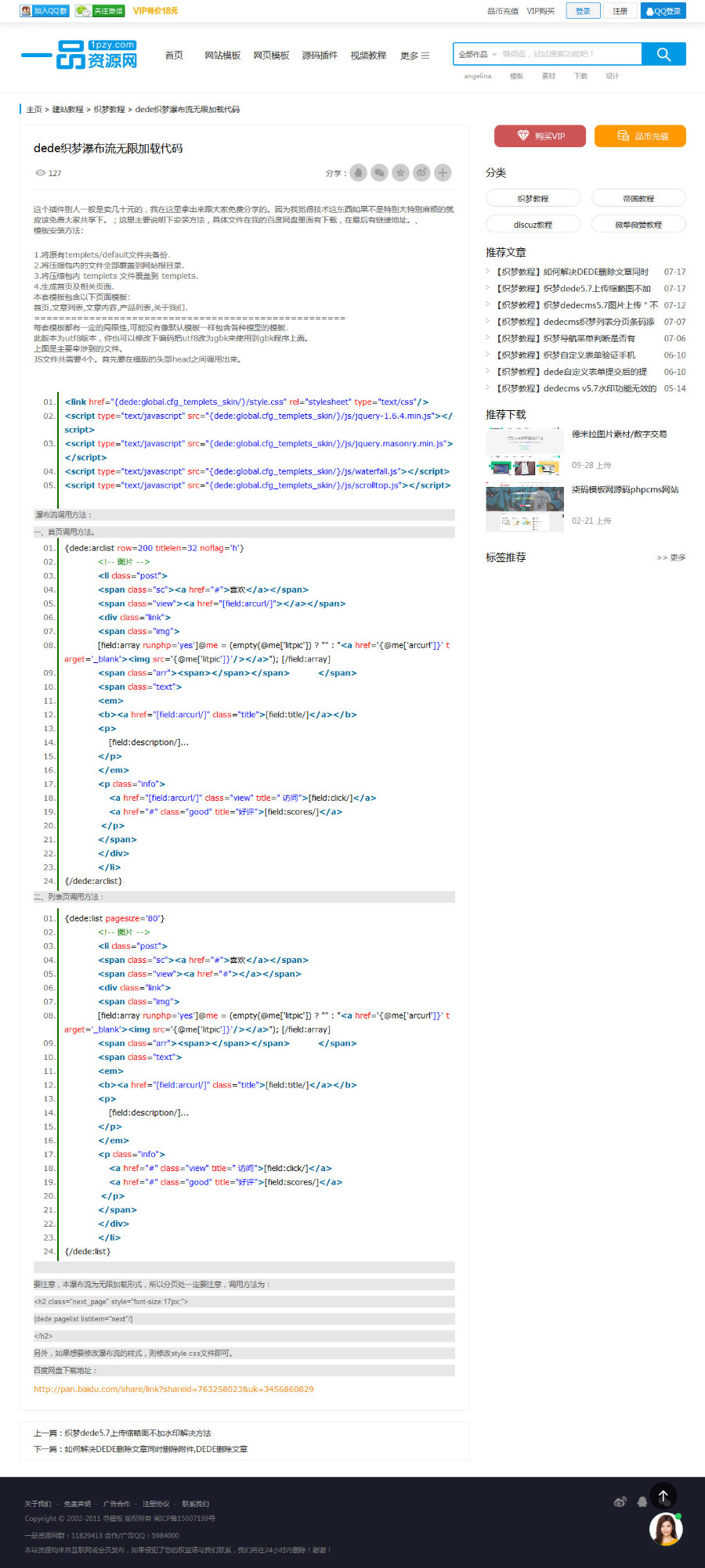
Task: Open article 织梦dede5.7上传缩略图不加
Action: [x=573, y=289]
